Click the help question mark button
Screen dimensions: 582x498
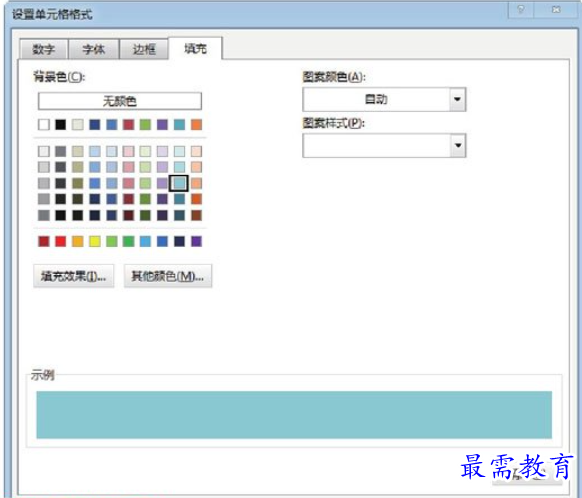[x=521, y=10]
